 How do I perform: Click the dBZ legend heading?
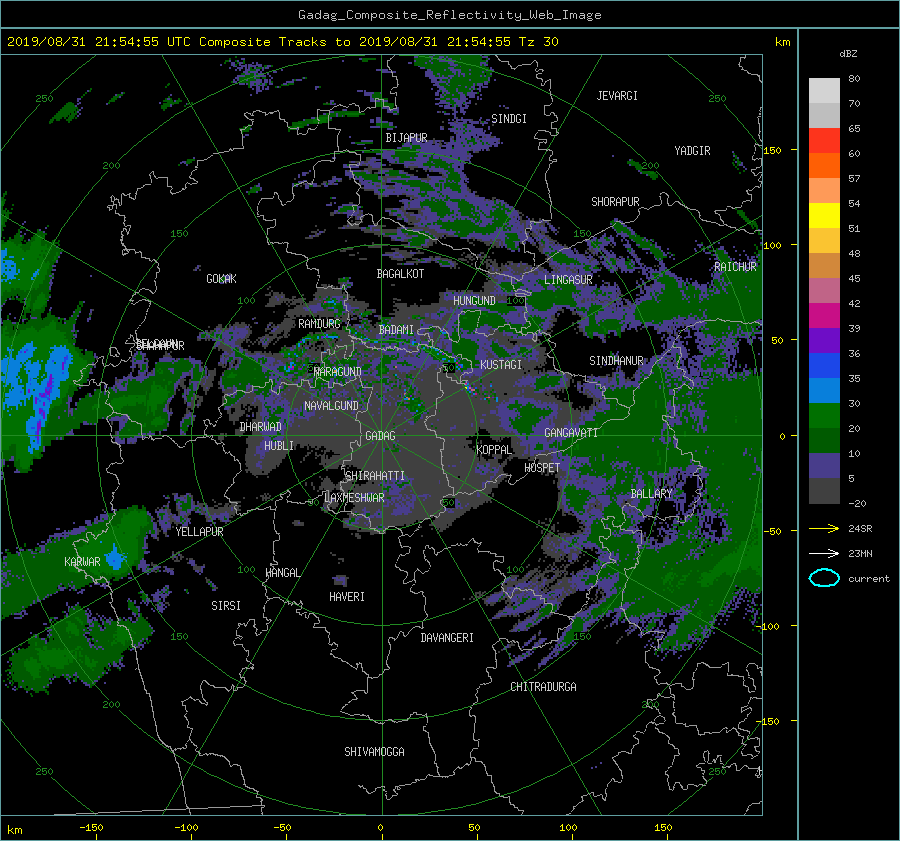tap(848, 54)
